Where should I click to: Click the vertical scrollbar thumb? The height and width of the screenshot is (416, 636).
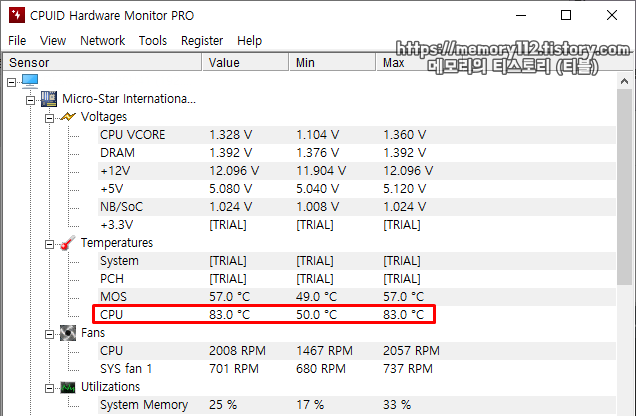[x=624, y=187]
